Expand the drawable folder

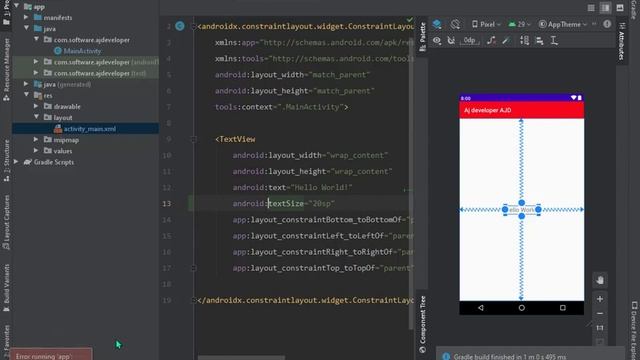tap(36, 106)
